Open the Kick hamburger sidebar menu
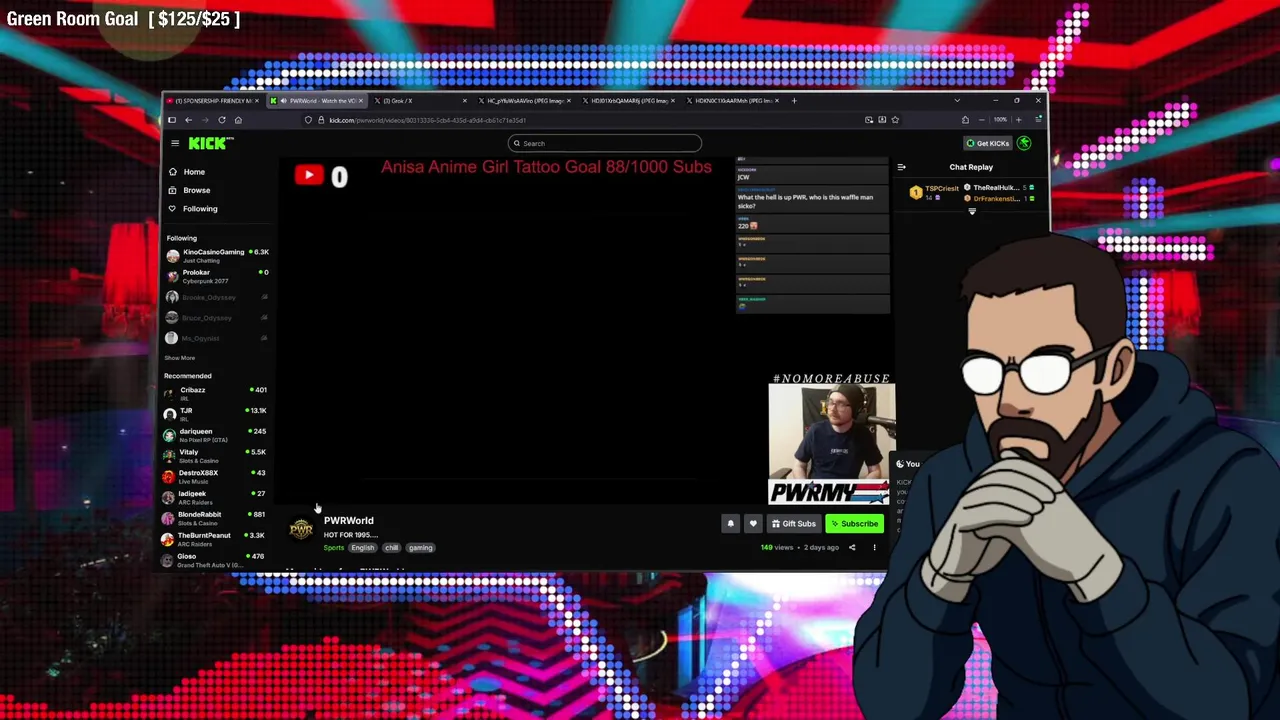Image resolution: width=1280 pixels, height=720 pixels. (175, 143)
